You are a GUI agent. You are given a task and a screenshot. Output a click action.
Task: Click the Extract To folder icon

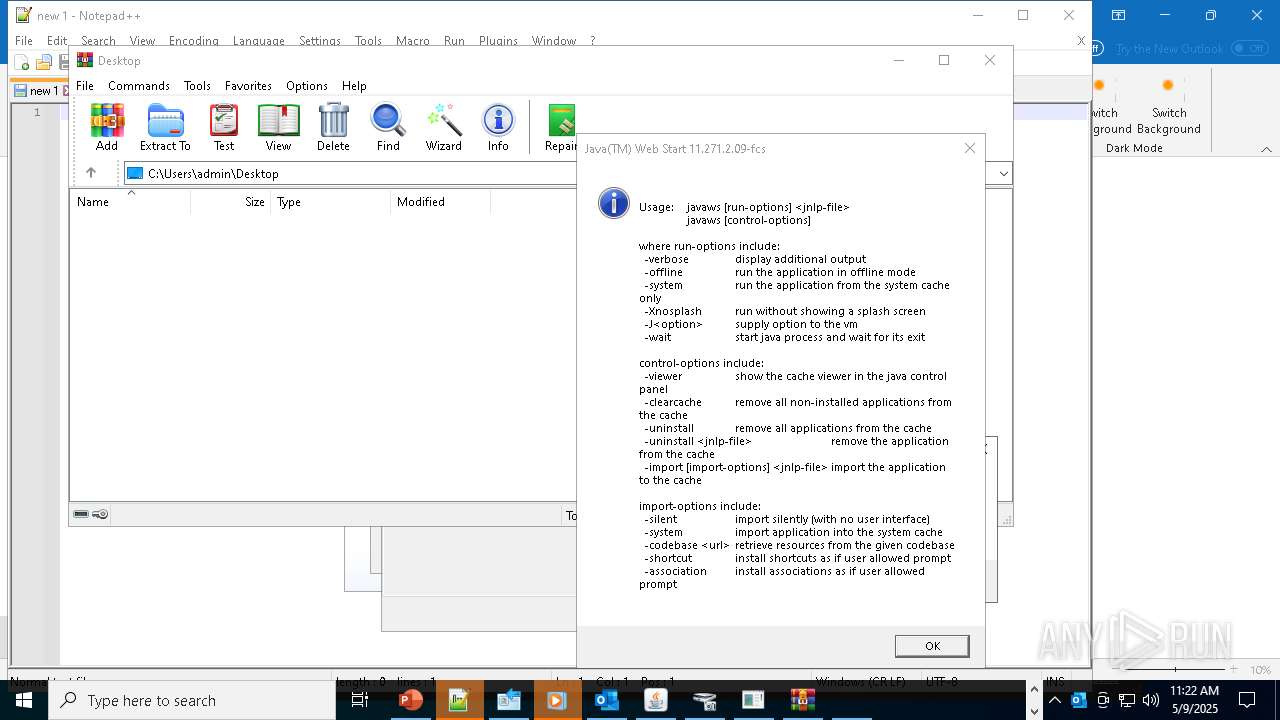165,120
